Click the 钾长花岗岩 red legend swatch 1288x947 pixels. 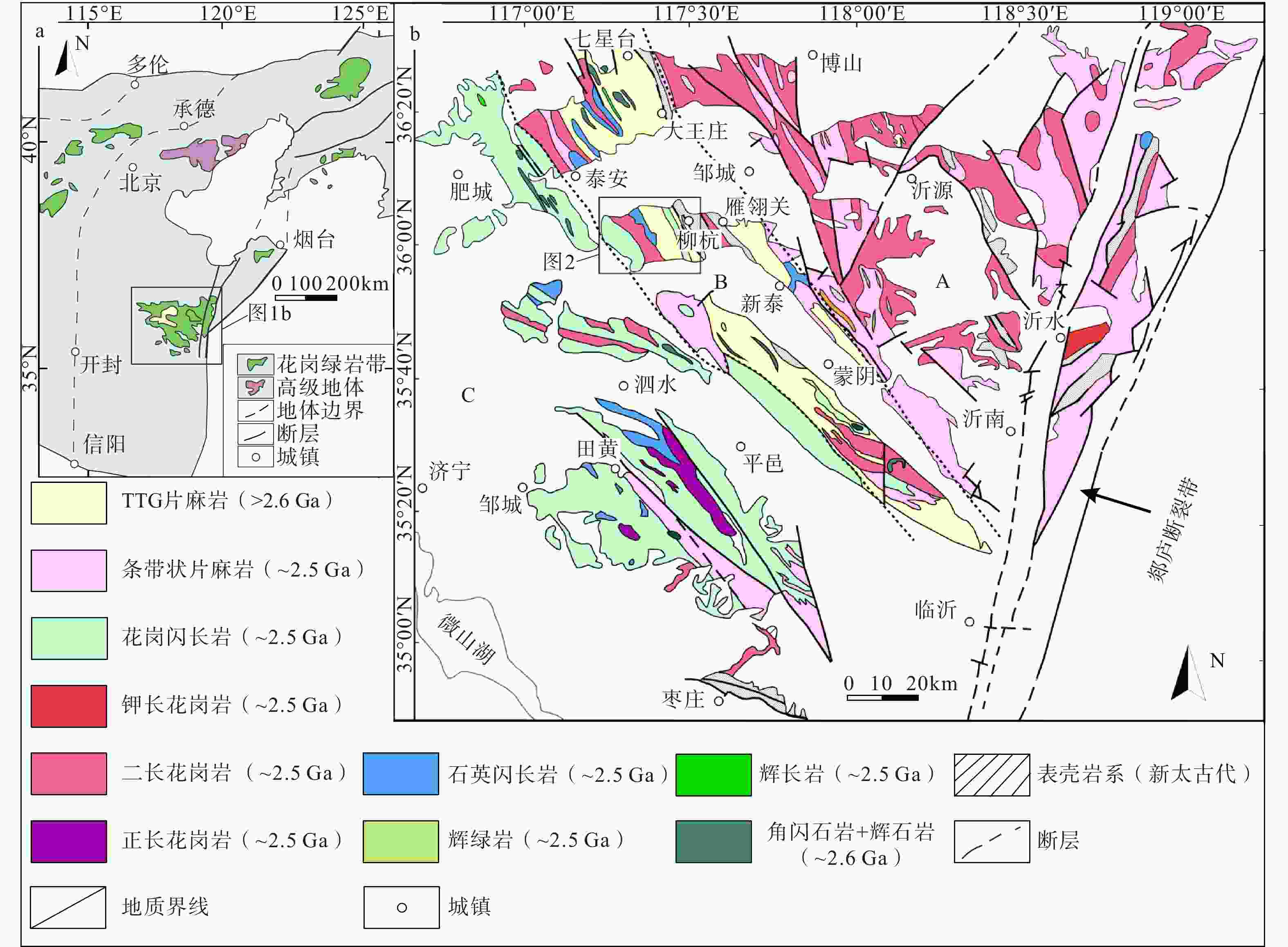pyautogui.click(x=68, y=706)
